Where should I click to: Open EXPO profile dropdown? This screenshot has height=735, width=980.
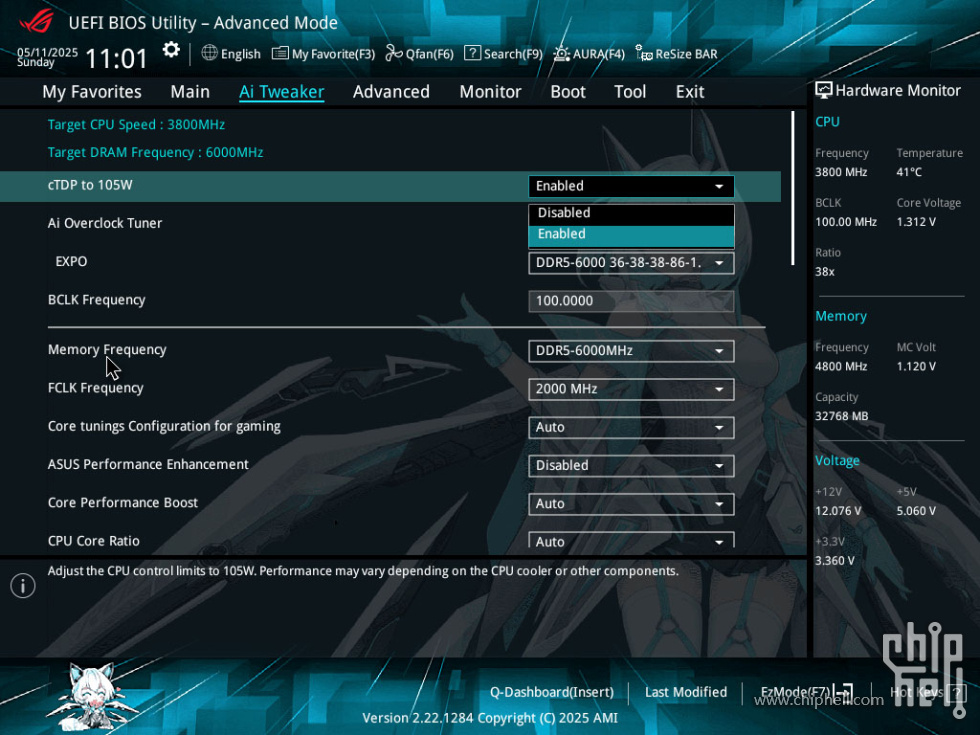click(x=631, y=263)
